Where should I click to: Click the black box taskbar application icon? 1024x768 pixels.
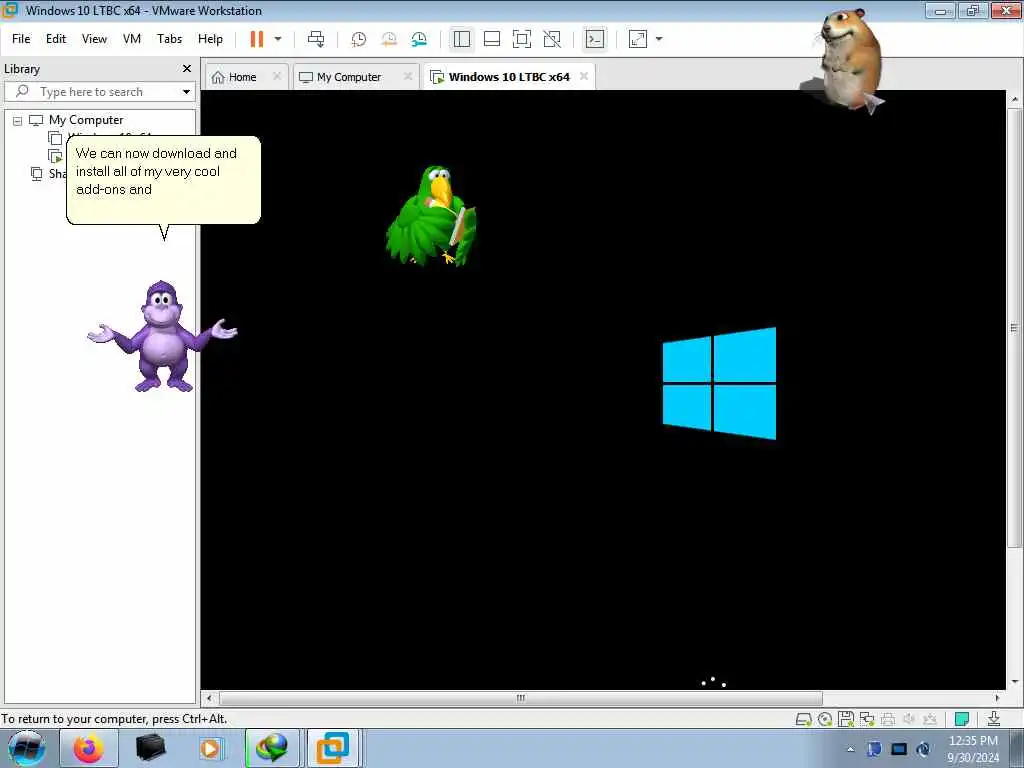[x=150, y=748]
